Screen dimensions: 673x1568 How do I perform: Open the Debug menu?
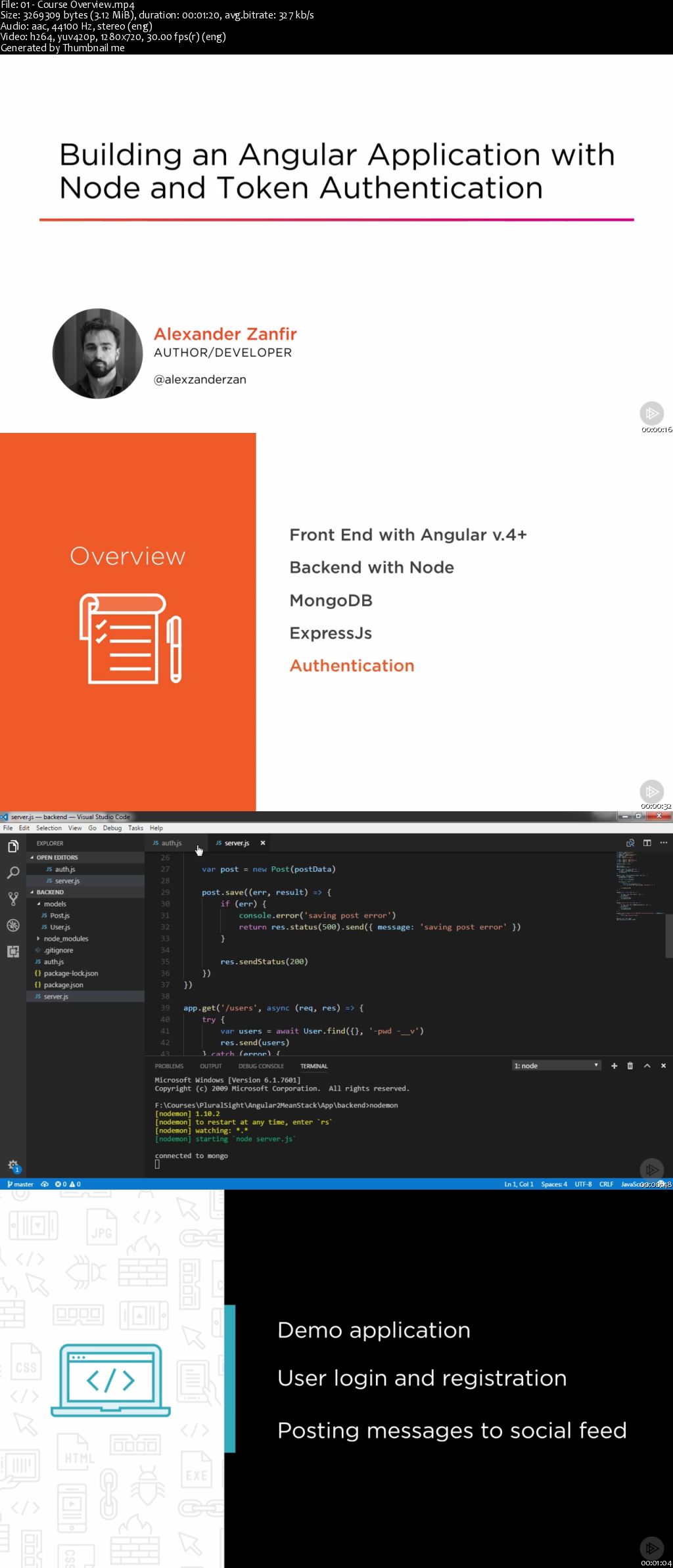112,828
